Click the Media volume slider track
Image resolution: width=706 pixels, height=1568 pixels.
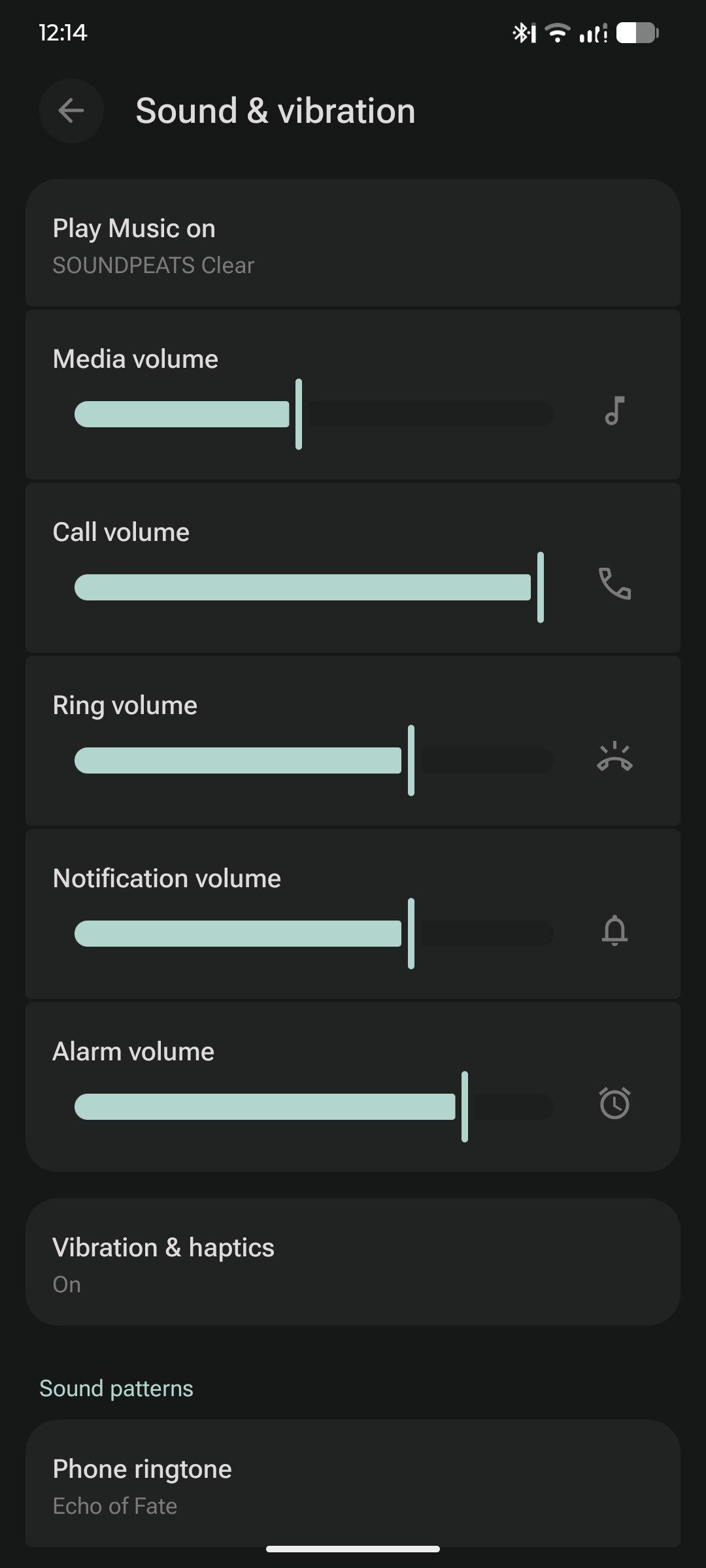[314, 414]
